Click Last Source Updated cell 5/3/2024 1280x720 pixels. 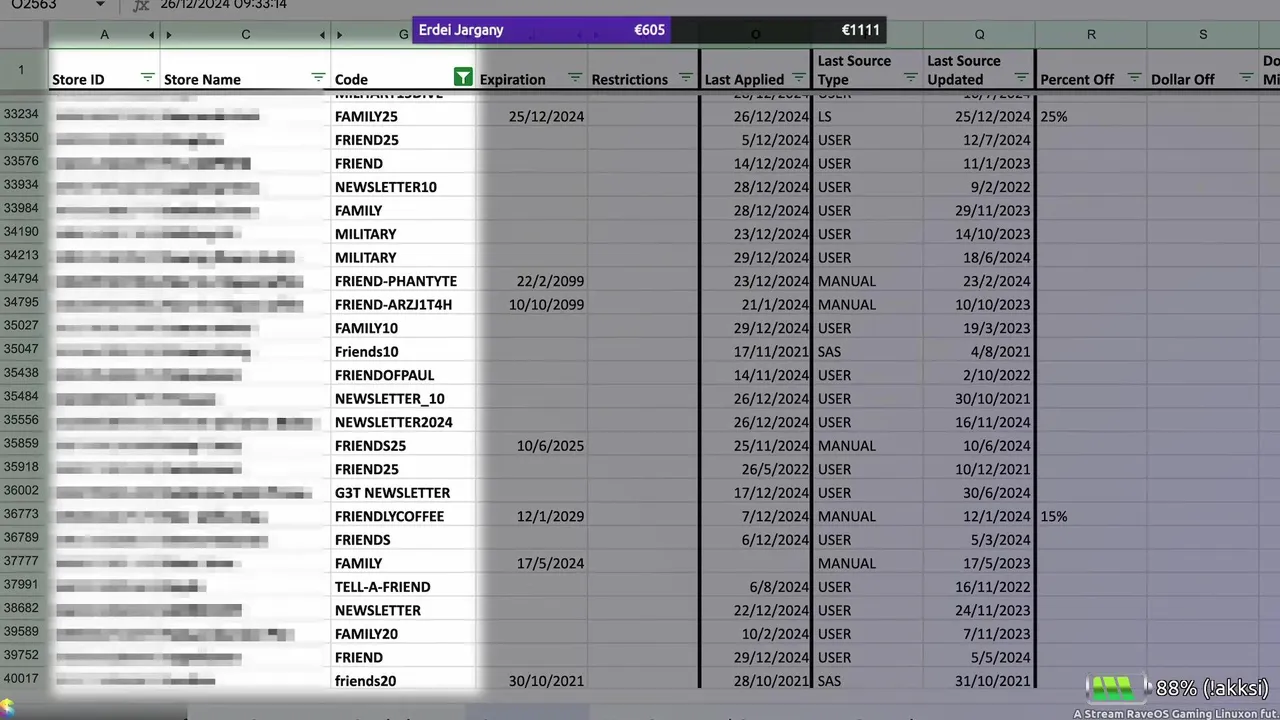[x=979, y=539]
